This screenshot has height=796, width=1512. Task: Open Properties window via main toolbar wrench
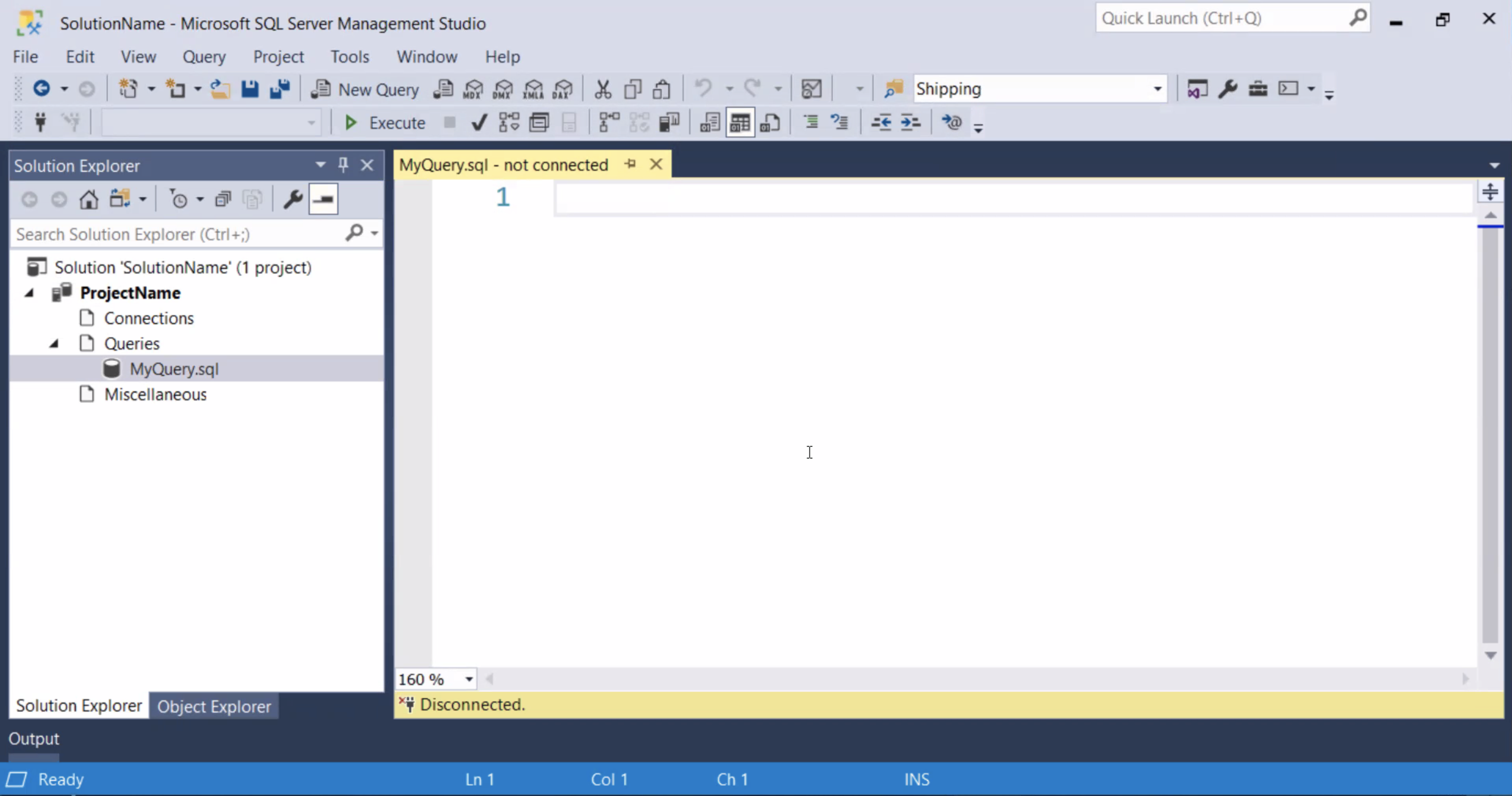1227,89
